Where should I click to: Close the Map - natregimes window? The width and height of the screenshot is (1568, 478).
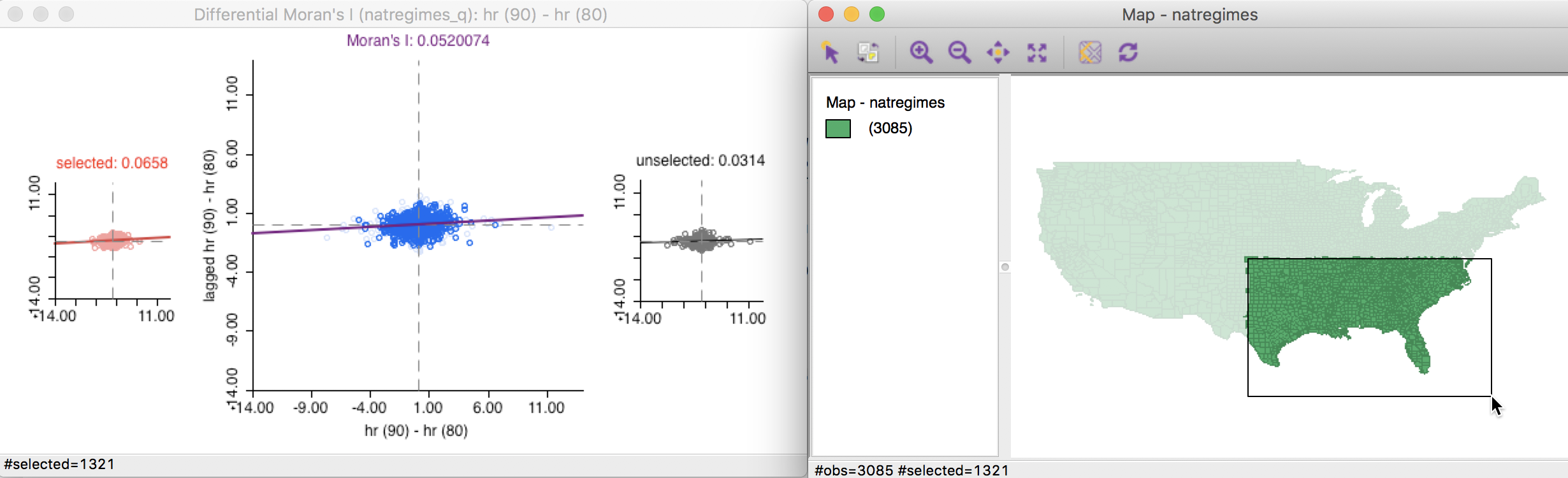[x=826, y=14]
